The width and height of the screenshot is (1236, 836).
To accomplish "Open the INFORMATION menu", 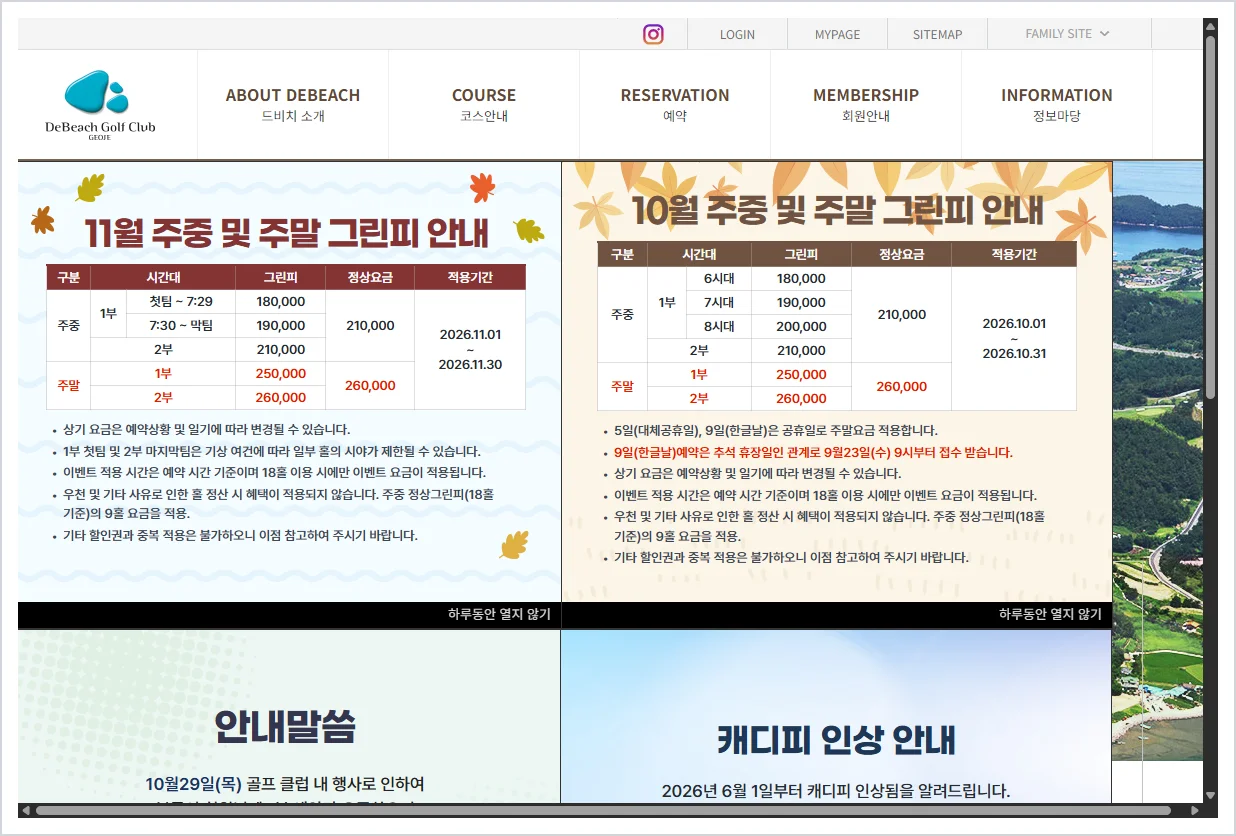I will pyautogui.click(x=1057, y=104).
